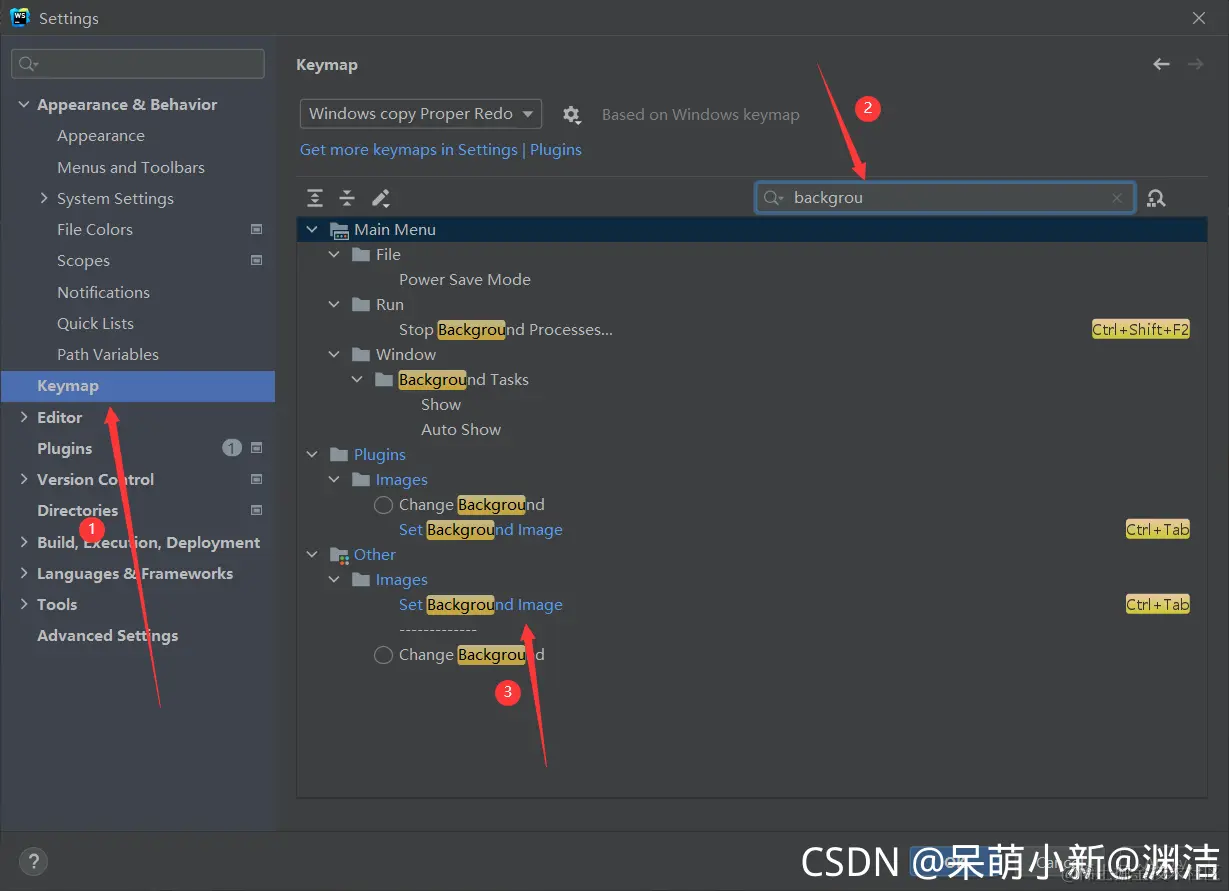Image resolution: width=1229 pixels, height=891 pixels.
Task: Expand the Tools settings section
Action: [x=24, y=604]
